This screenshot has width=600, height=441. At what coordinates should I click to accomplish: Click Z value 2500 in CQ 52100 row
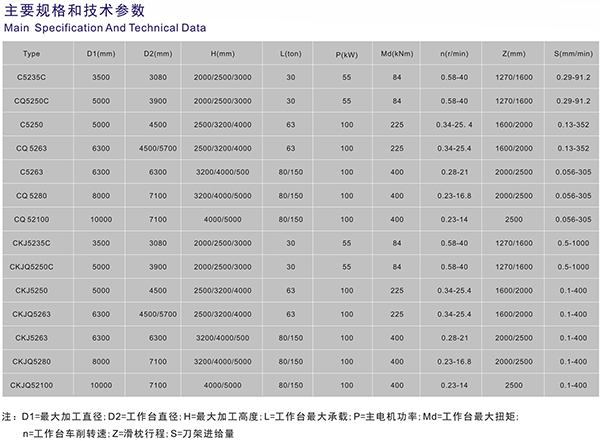click(514, 220)
